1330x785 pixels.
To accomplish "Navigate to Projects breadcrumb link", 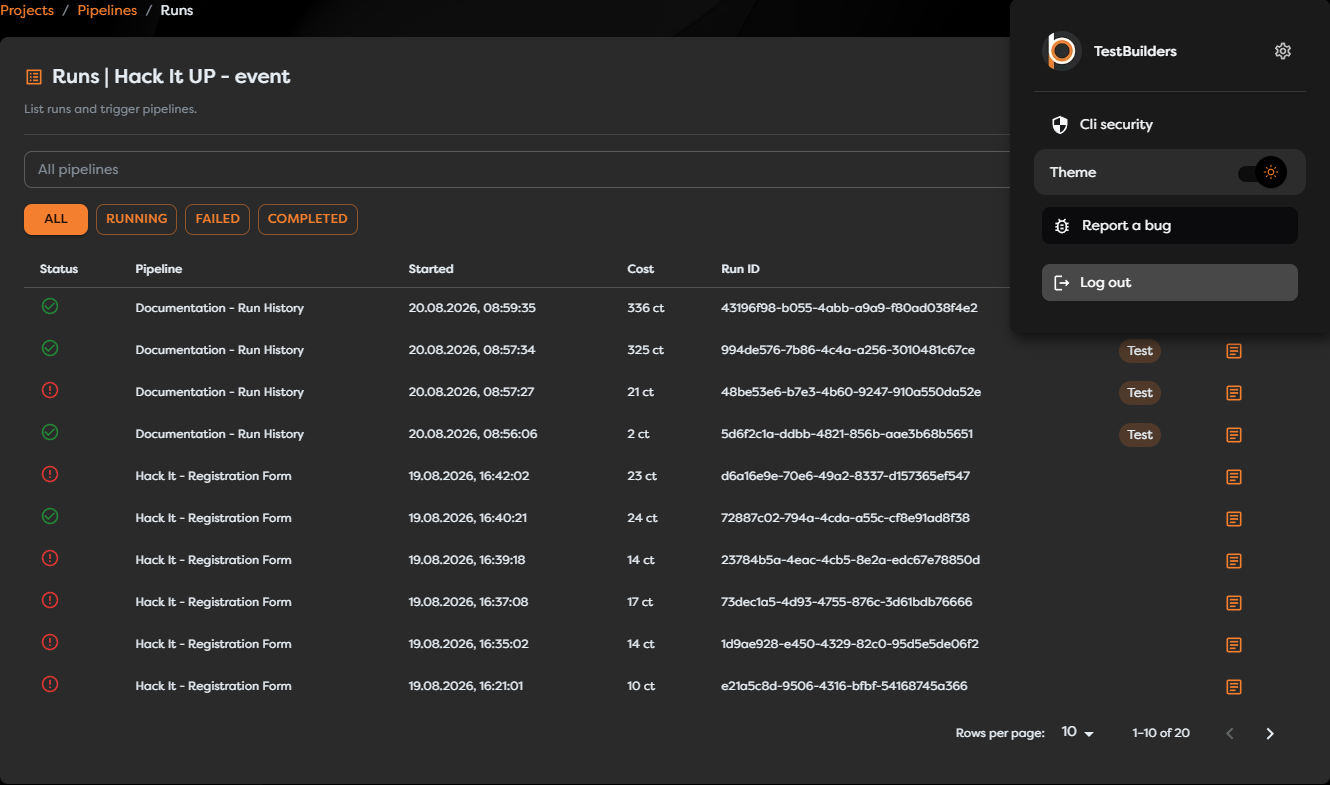I will (x=27, y=10).
